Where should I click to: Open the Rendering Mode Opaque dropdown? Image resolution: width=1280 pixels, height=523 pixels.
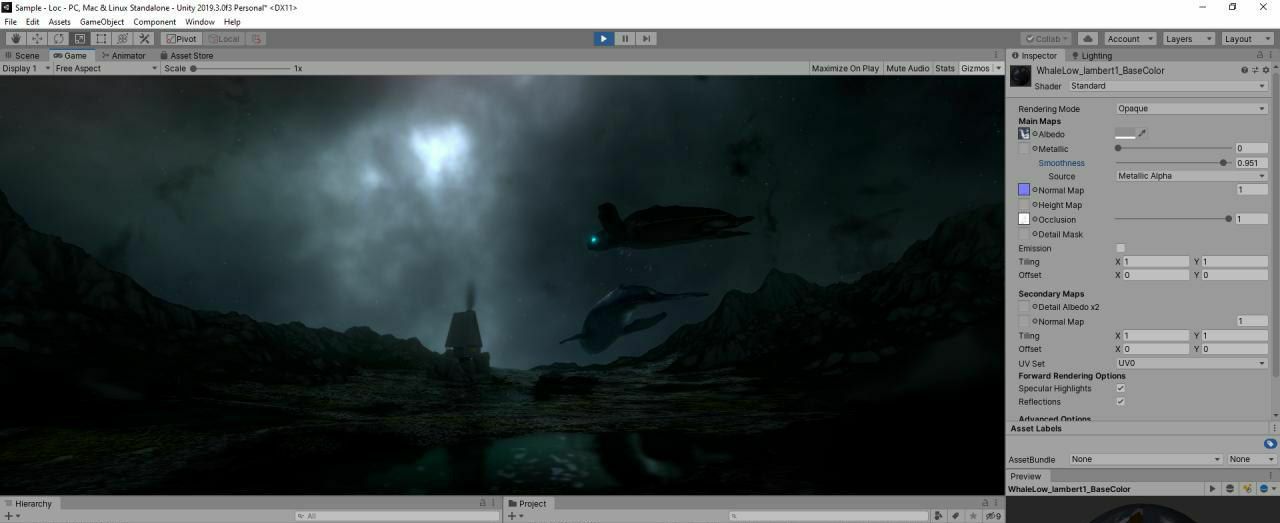click(x=1191, y=108)
